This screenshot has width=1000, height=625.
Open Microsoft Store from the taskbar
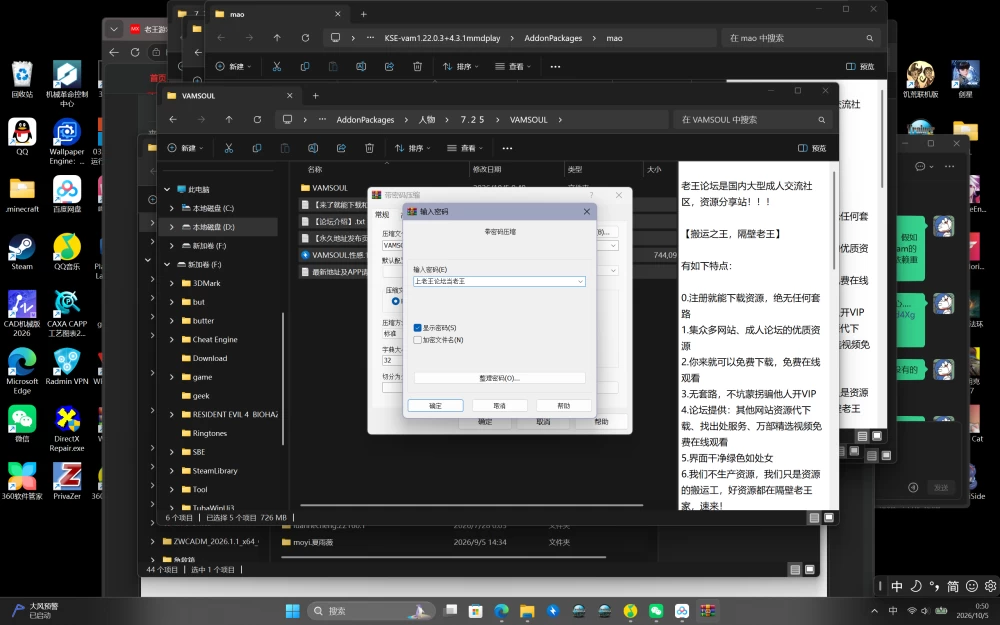[475, 611]
